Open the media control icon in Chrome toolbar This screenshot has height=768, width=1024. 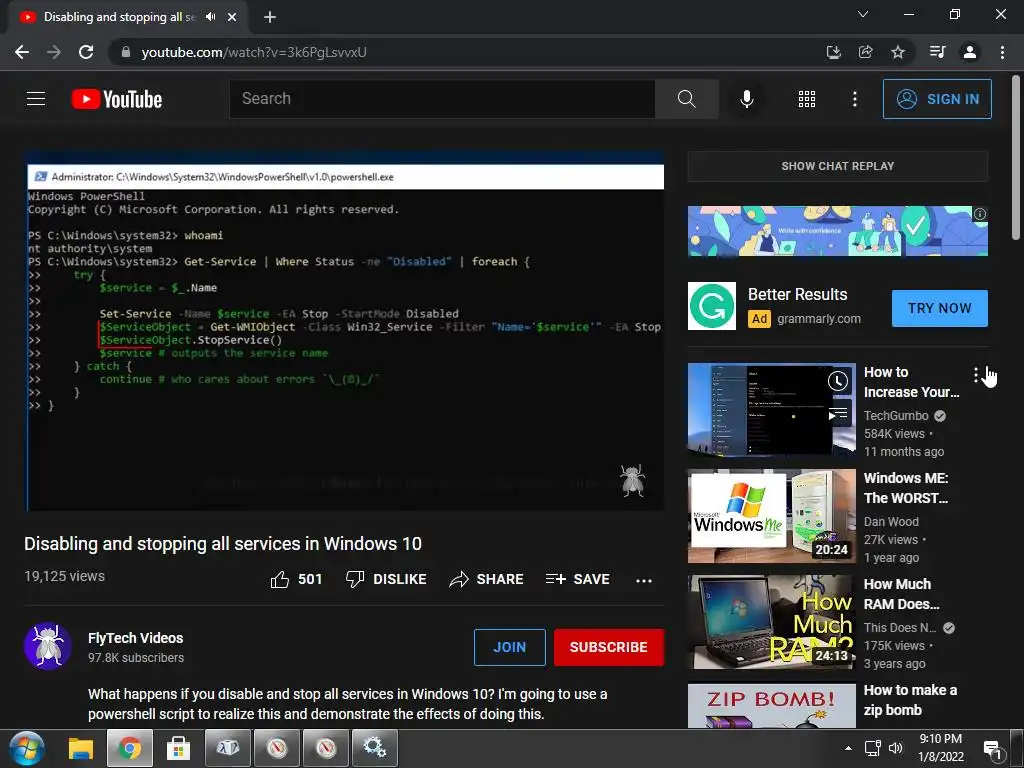937,52
